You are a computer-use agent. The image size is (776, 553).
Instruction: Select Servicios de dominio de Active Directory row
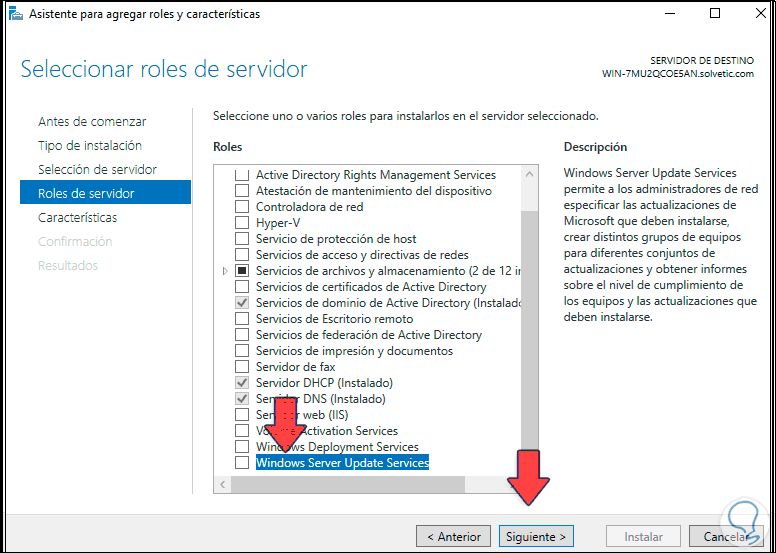389,302
